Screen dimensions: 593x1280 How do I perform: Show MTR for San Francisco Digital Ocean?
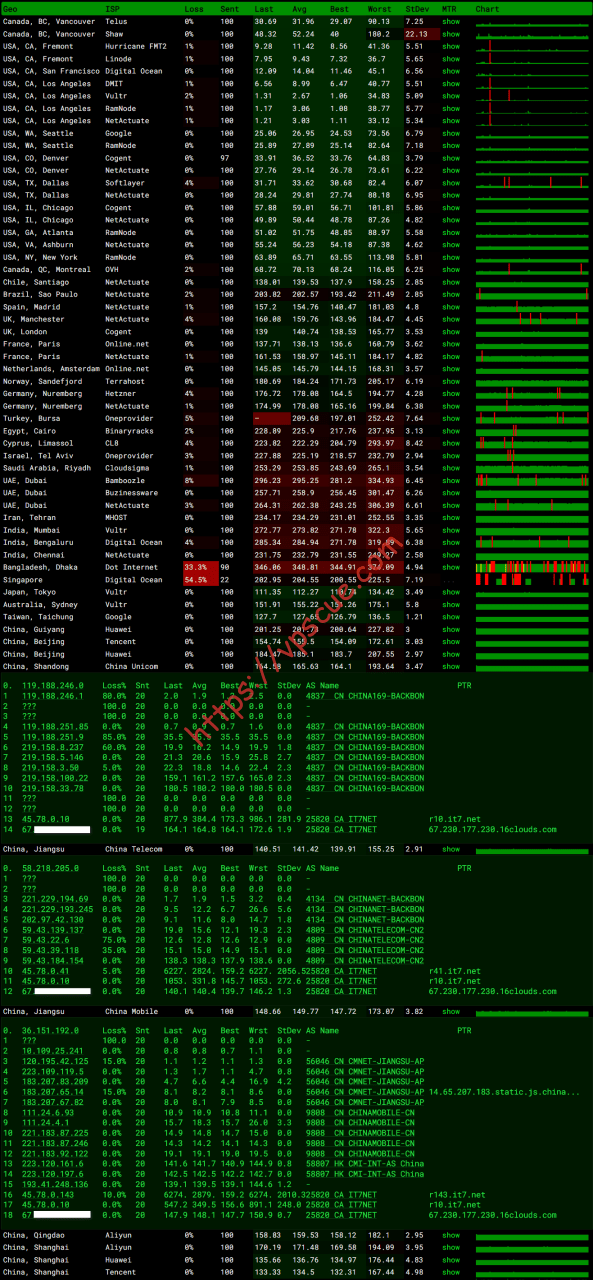[x=451, y=71]
